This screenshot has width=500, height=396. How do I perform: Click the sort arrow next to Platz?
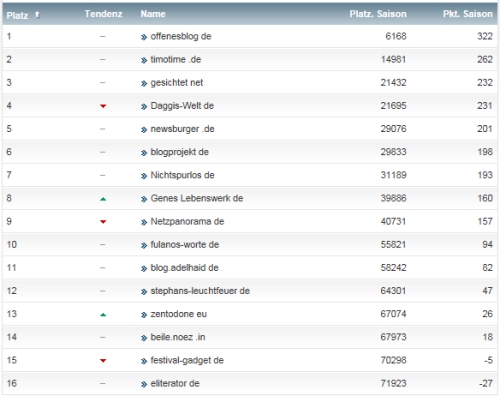click(37, 15)
